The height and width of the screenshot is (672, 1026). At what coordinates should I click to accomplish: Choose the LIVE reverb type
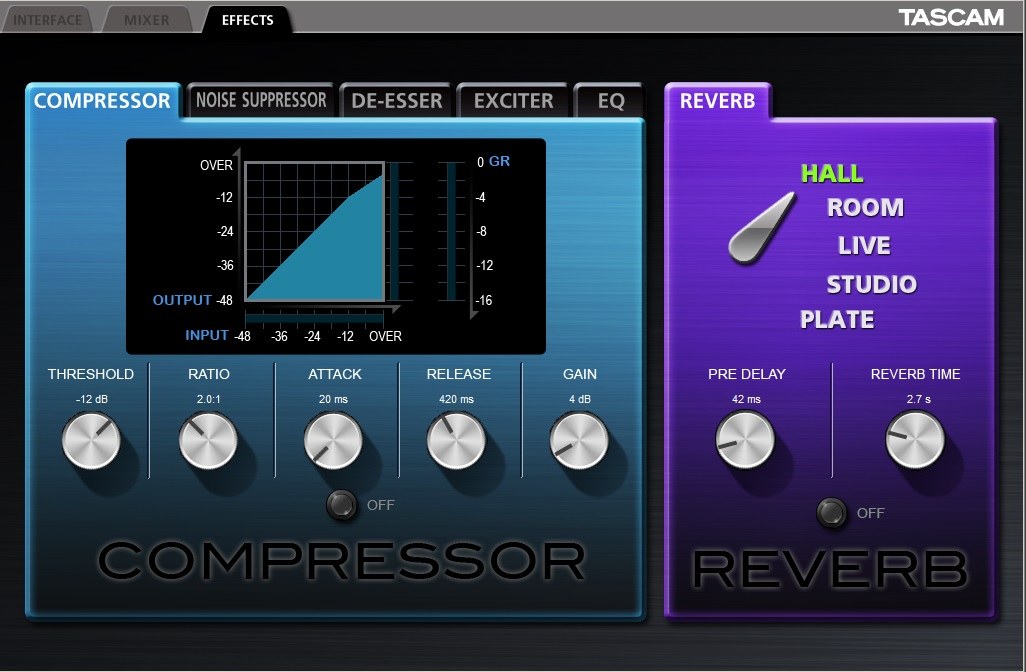(x=864, y=246)
